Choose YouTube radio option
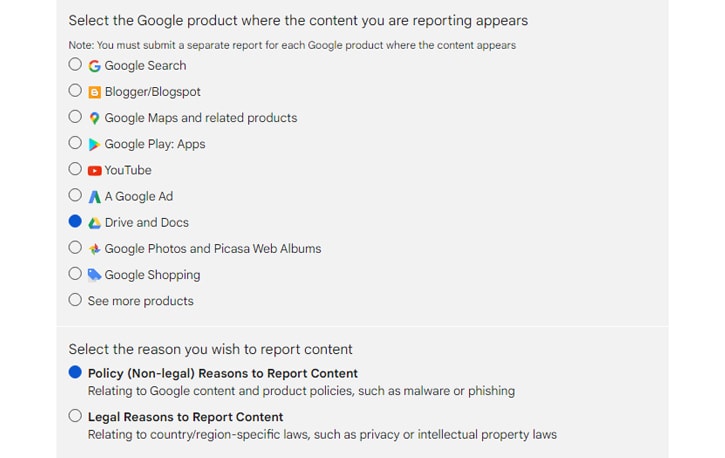The height and width of the screenshot is (458, 725). (x=75, y=169)
